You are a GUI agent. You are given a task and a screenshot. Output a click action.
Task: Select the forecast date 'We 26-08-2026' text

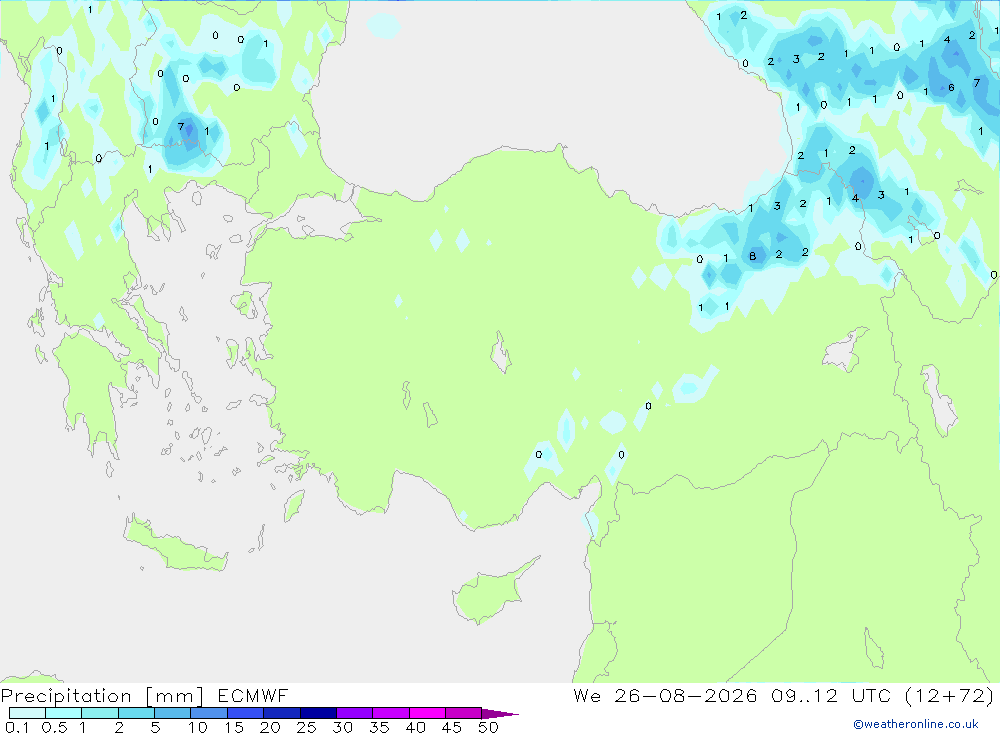pyautogui.click(x=665, y=695)
